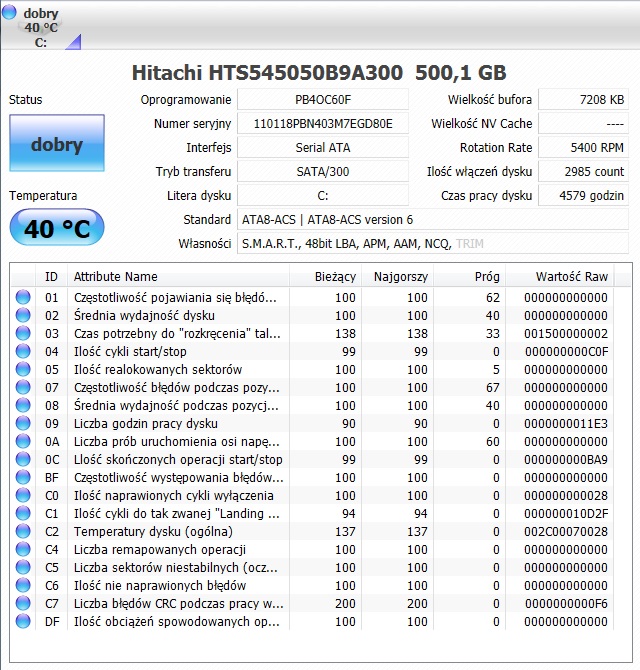640x670 pixels.
Task: Click status icon for attribute DF row
Action: pos(23,621)
